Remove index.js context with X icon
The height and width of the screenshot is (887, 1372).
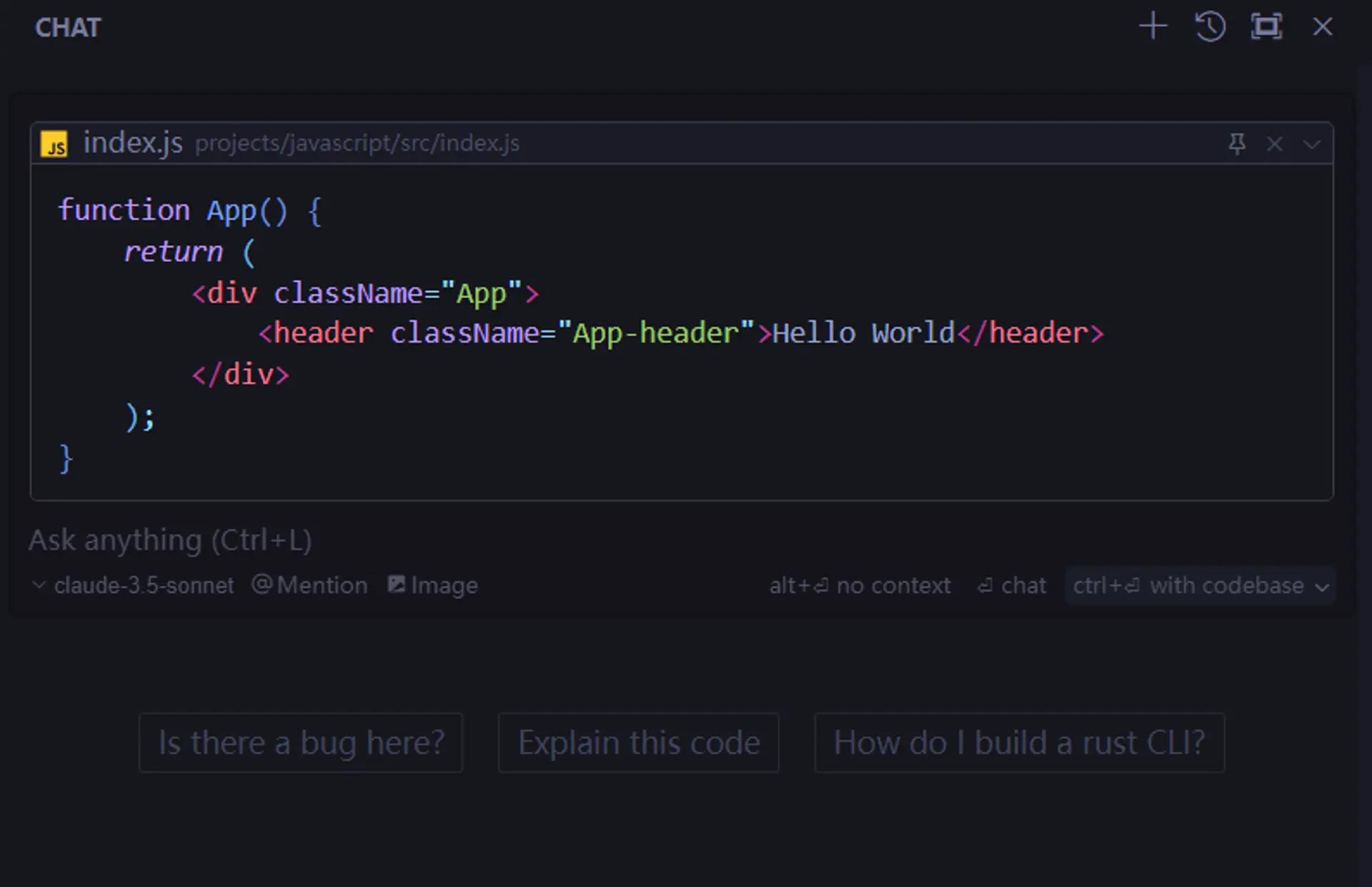pos(1274,144)
